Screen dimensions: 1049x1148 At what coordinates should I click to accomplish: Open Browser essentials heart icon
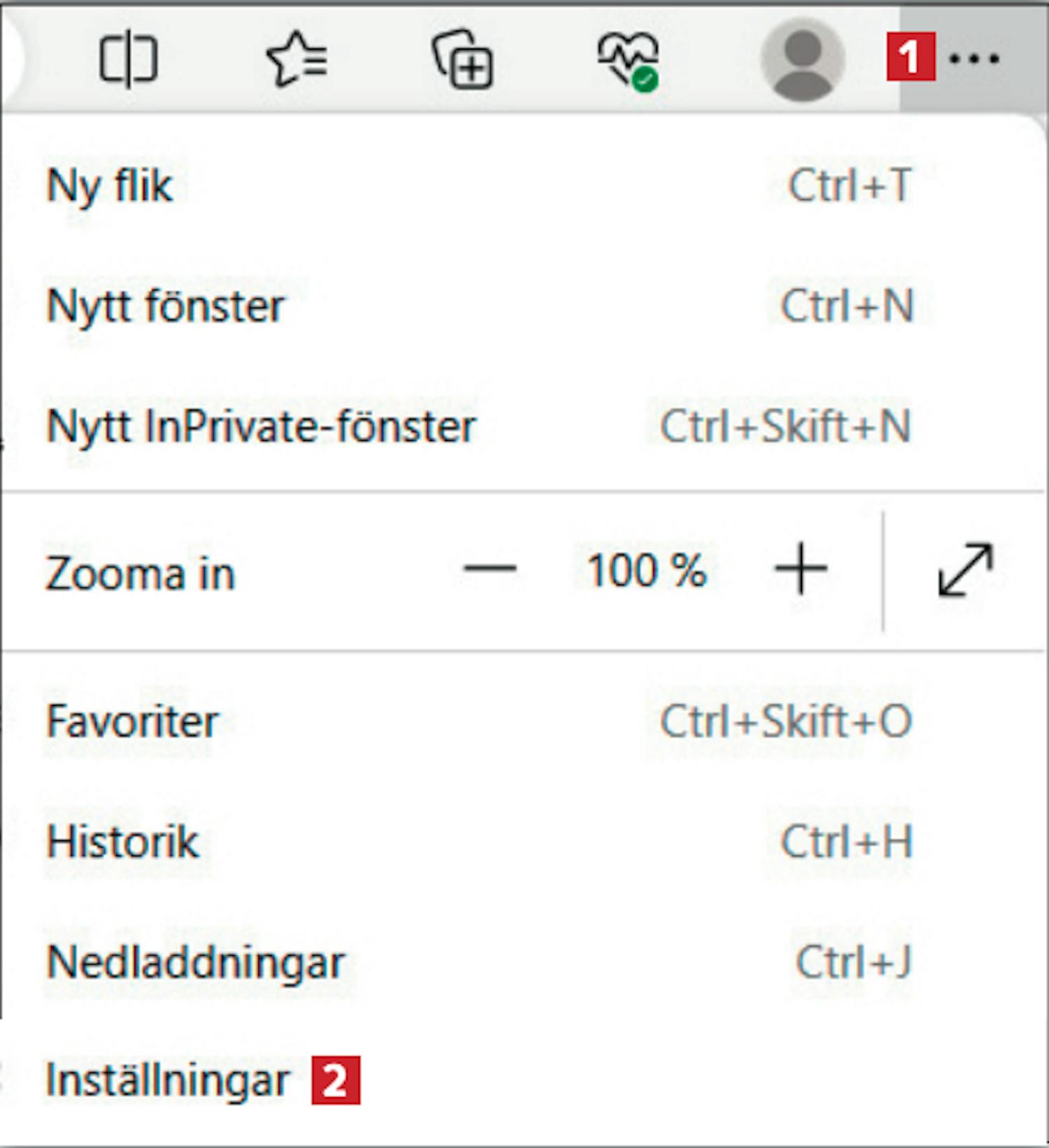click(629, 61)
